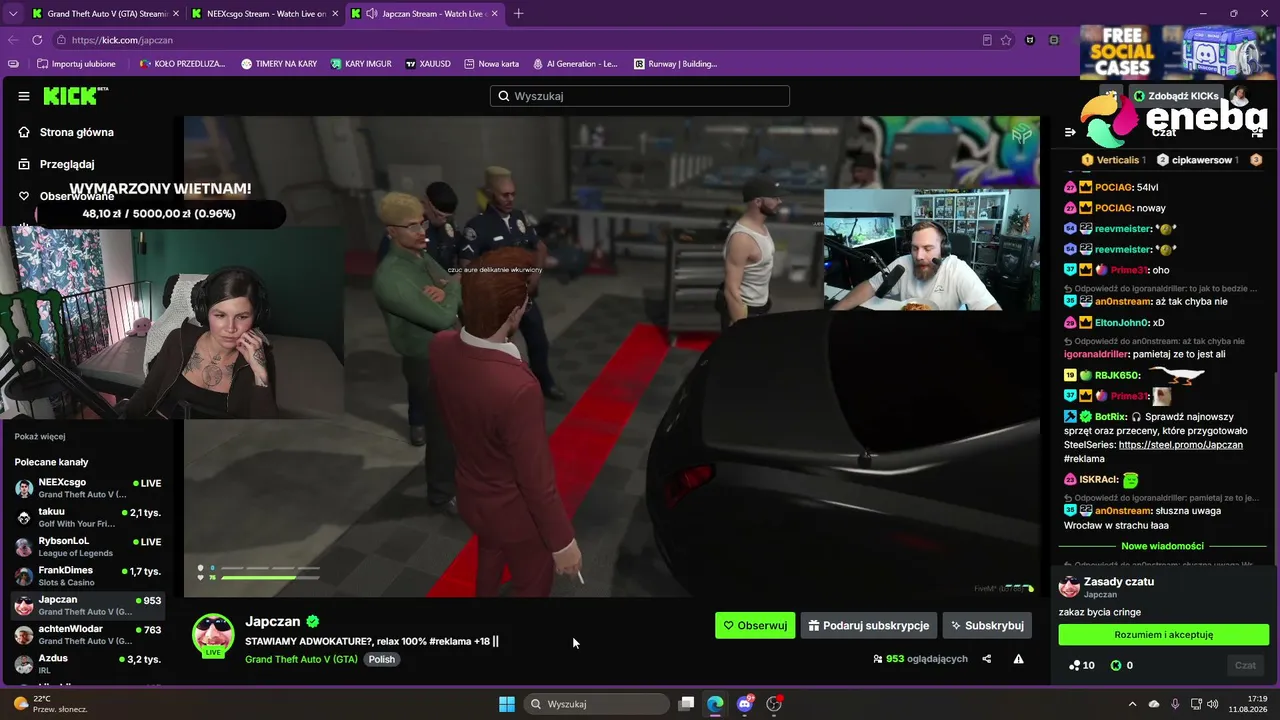
Task: Close the Grand Theft Auto V tab
Action: 174,14
